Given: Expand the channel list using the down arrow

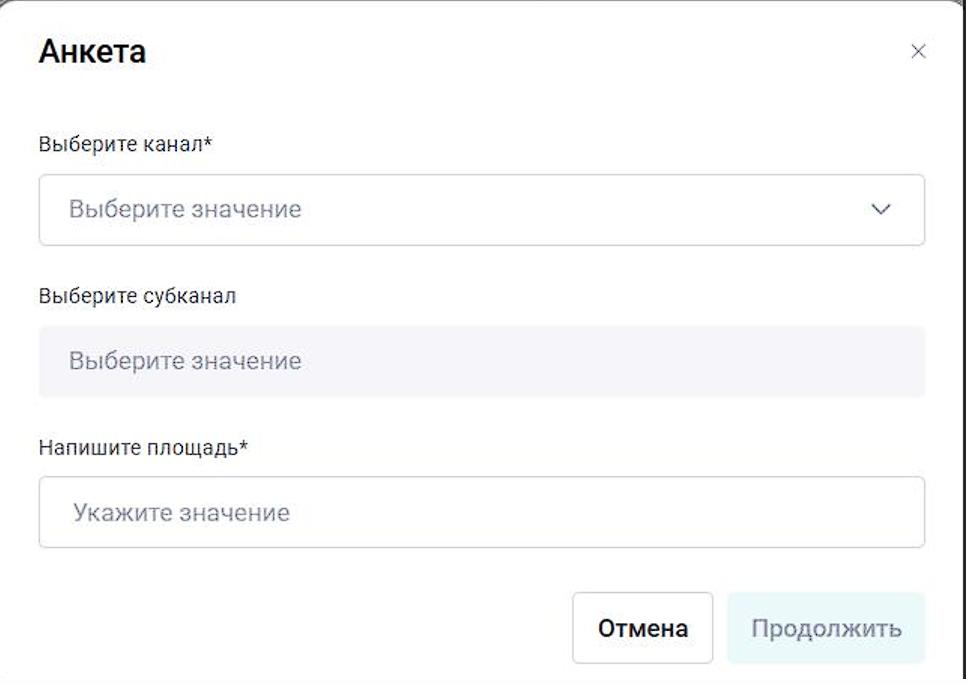Looking at the screenshot, I should point(880,210).
